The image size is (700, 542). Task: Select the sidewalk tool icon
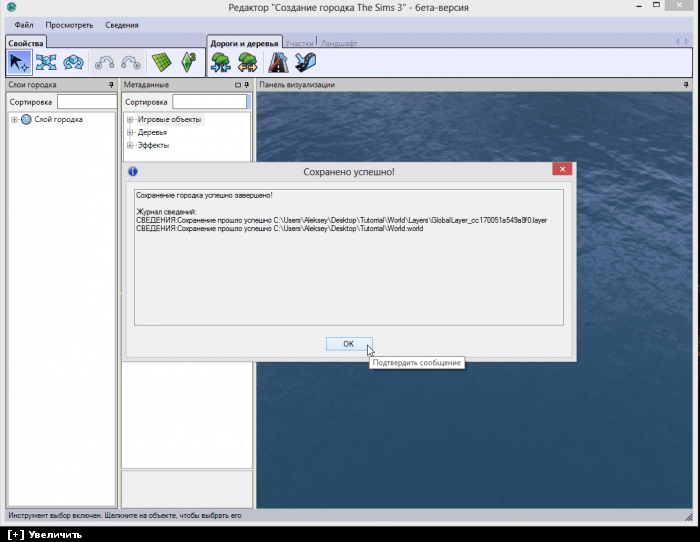point(305,62)
